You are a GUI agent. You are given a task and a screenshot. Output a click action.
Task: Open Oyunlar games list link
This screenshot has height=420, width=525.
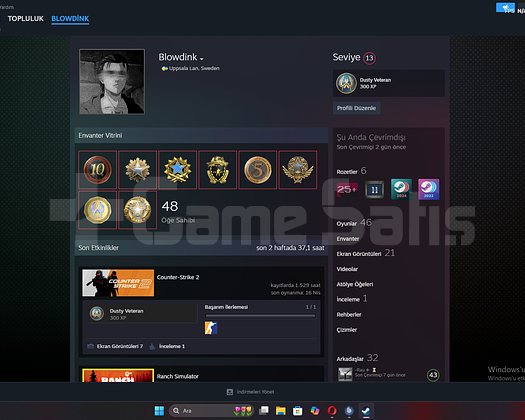pyautogui.click(x=347, y=224)
